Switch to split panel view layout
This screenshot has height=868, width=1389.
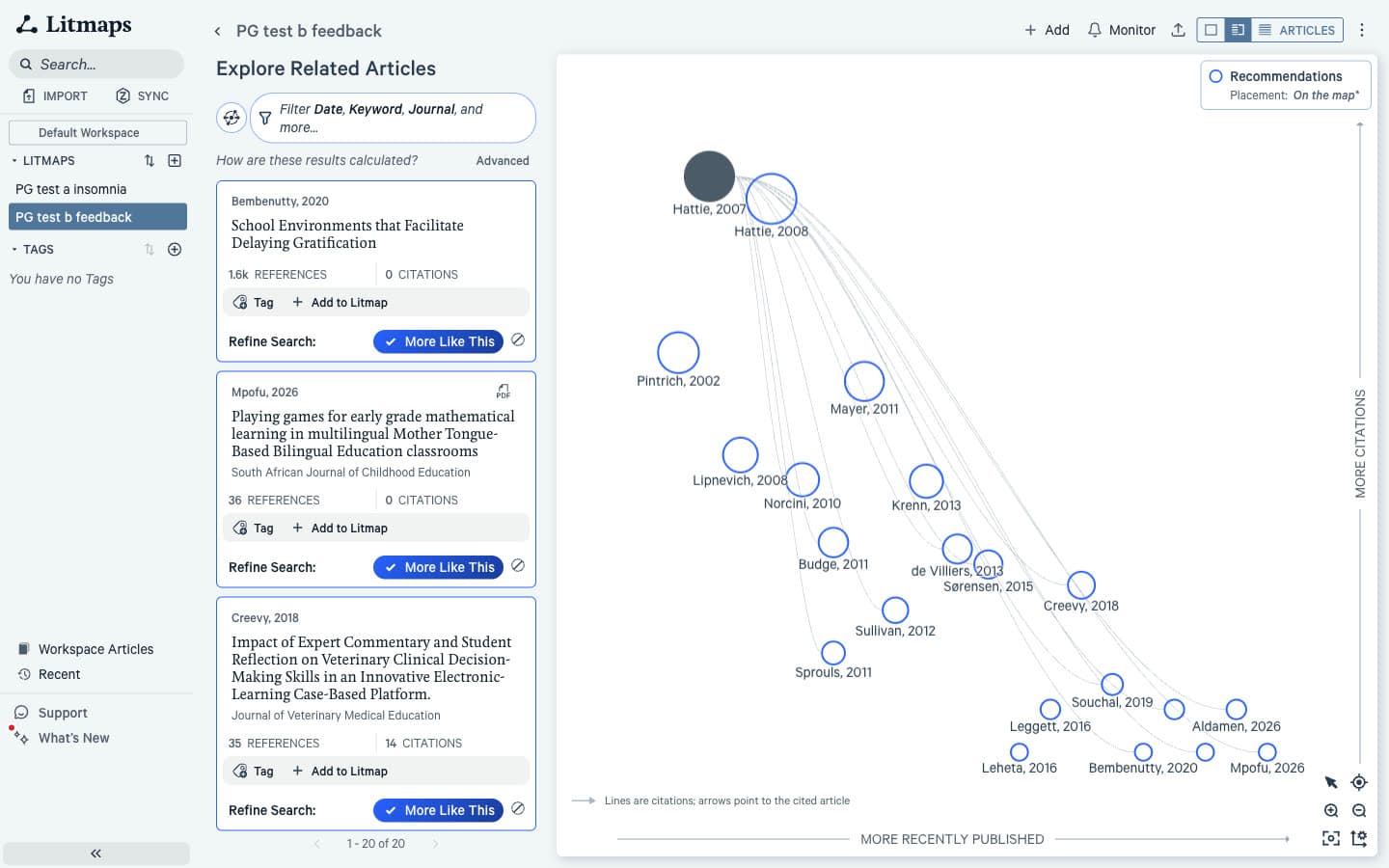pyautogui.click(x=1238, y=30)
